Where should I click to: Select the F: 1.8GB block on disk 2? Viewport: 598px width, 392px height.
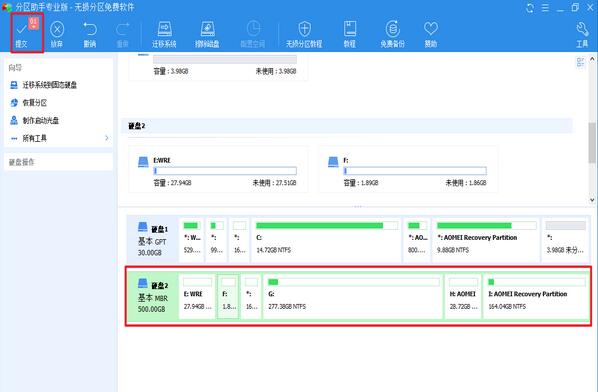click(228, 296)
